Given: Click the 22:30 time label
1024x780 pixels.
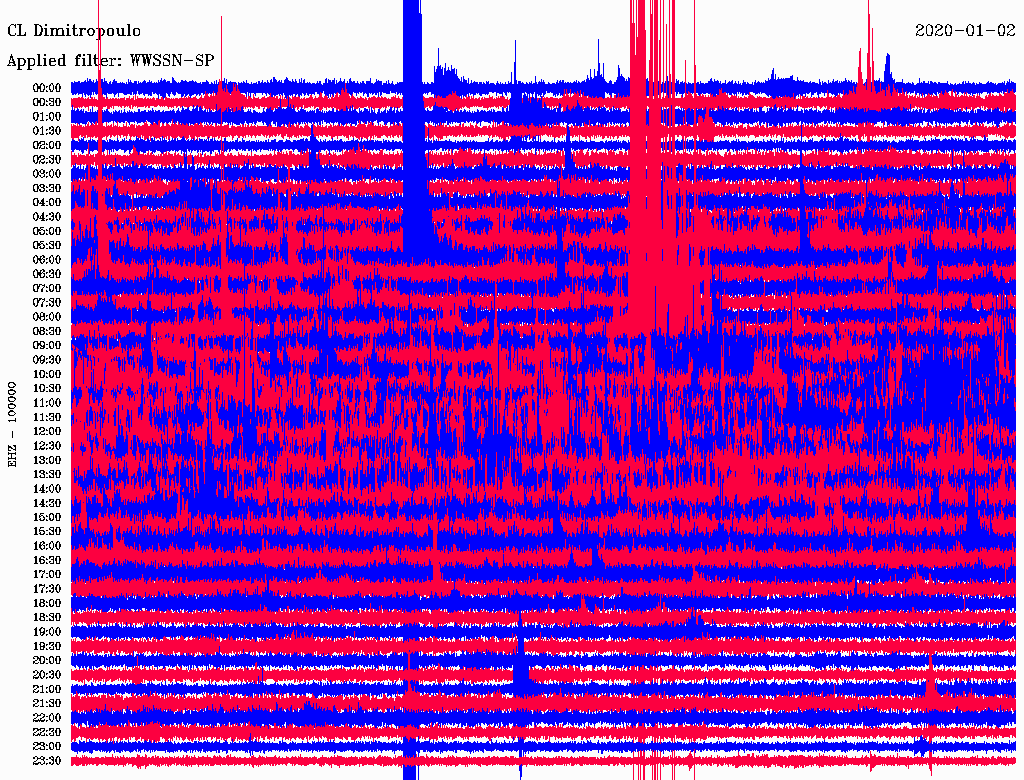Looking at the screenshot, I should coord(47,732).
